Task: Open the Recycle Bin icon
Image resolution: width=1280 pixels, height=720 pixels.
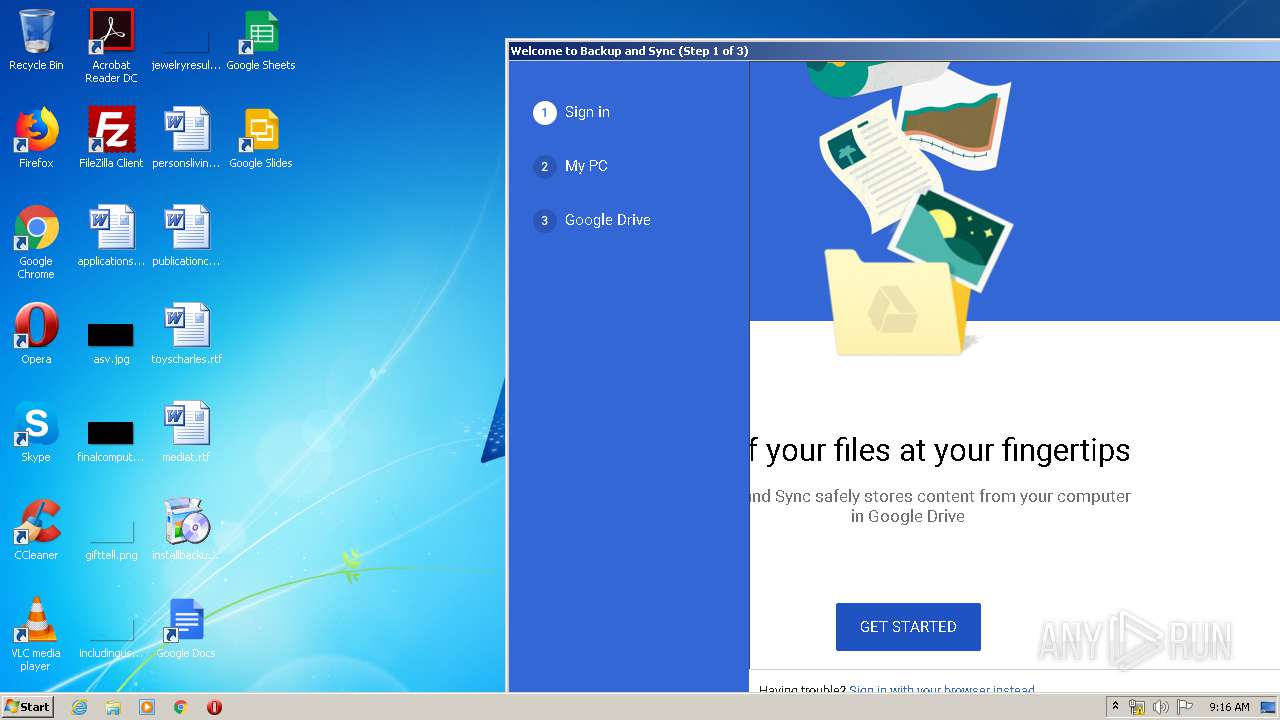Action: click(x=36, y=40)
